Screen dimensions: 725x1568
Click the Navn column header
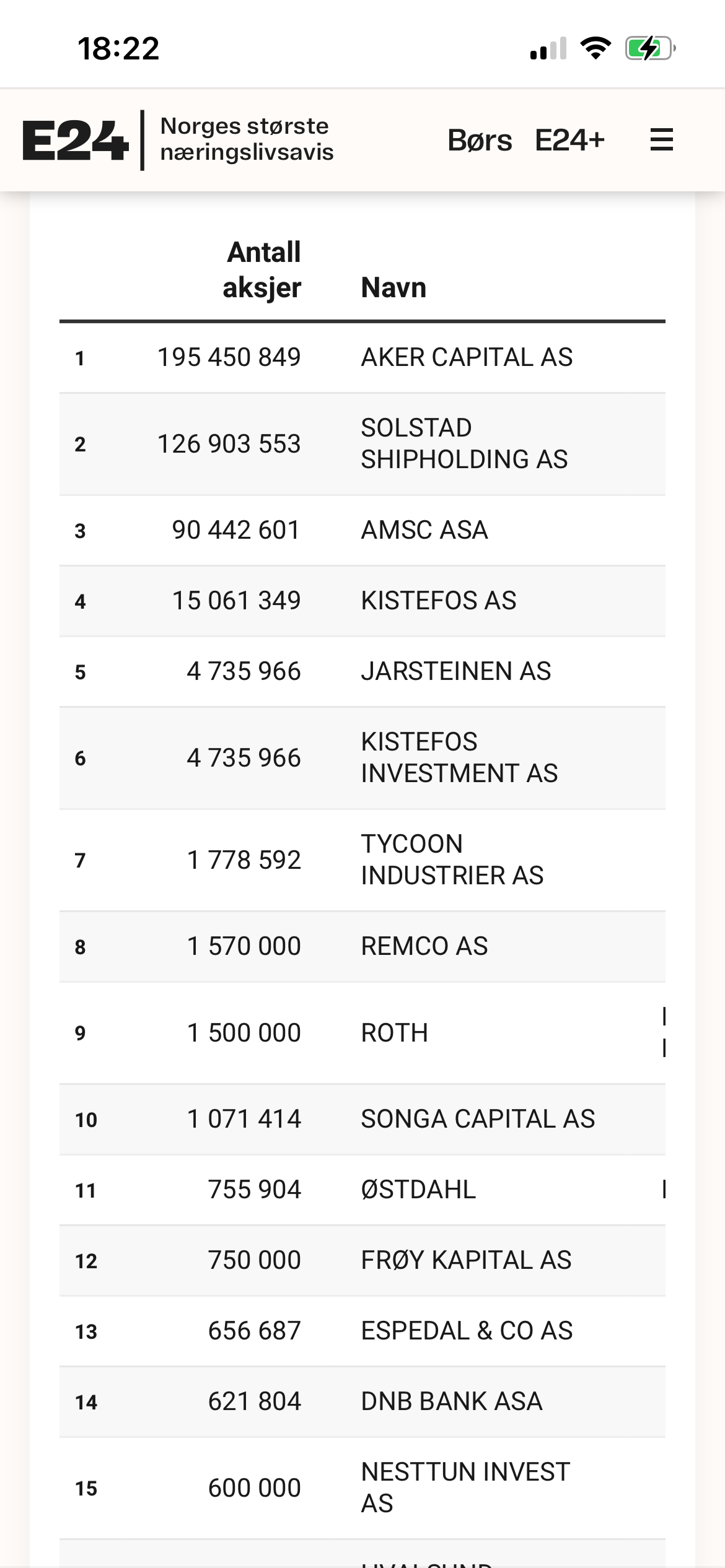394,288
